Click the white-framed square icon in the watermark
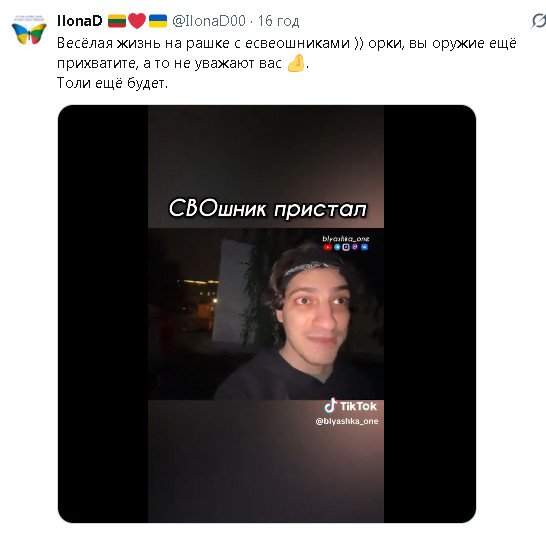546x537 pixels. pyautogui.click(x=346, y=247)
